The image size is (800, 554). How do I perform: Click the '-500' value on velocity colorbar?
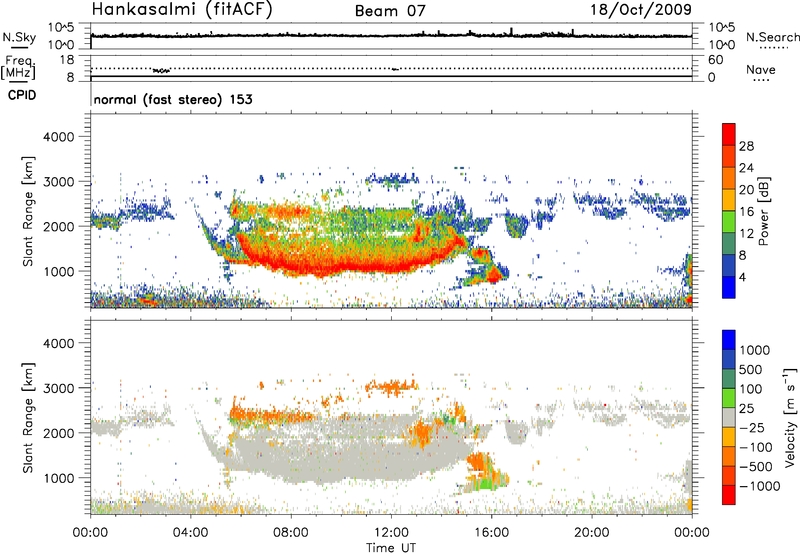[756, 466]
